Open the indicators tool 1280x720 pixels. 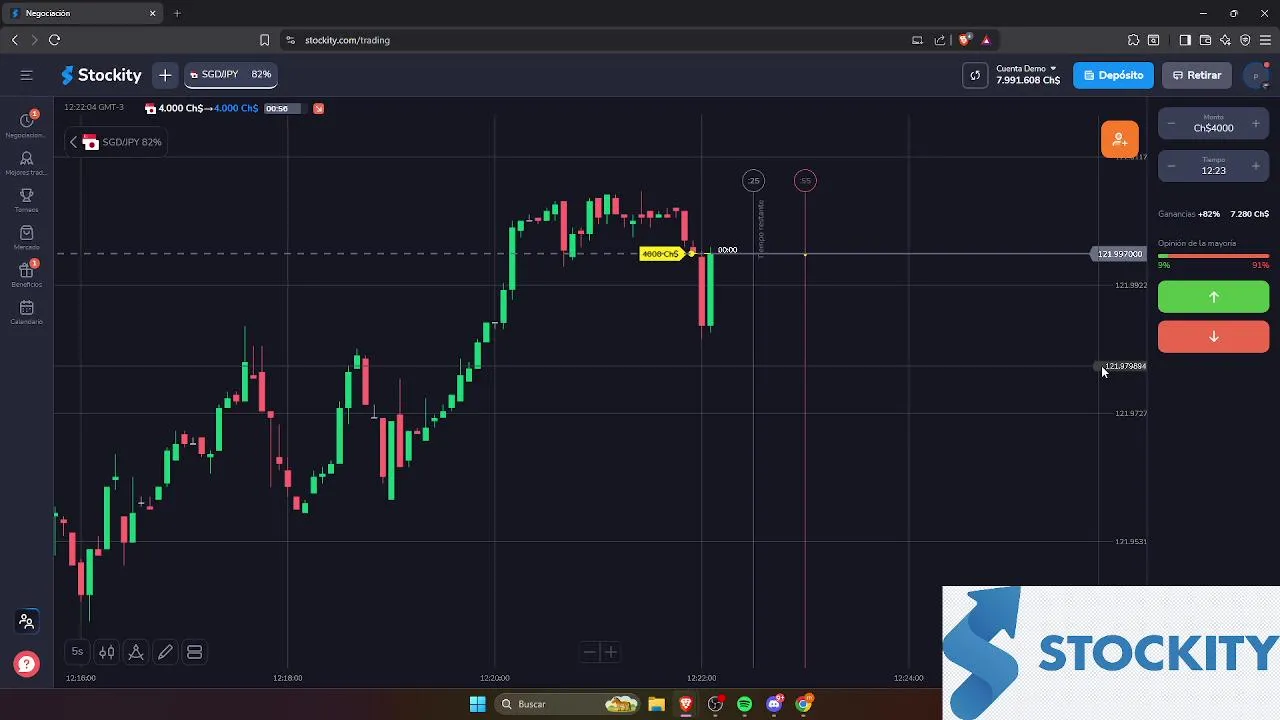(x=136, y=652)
